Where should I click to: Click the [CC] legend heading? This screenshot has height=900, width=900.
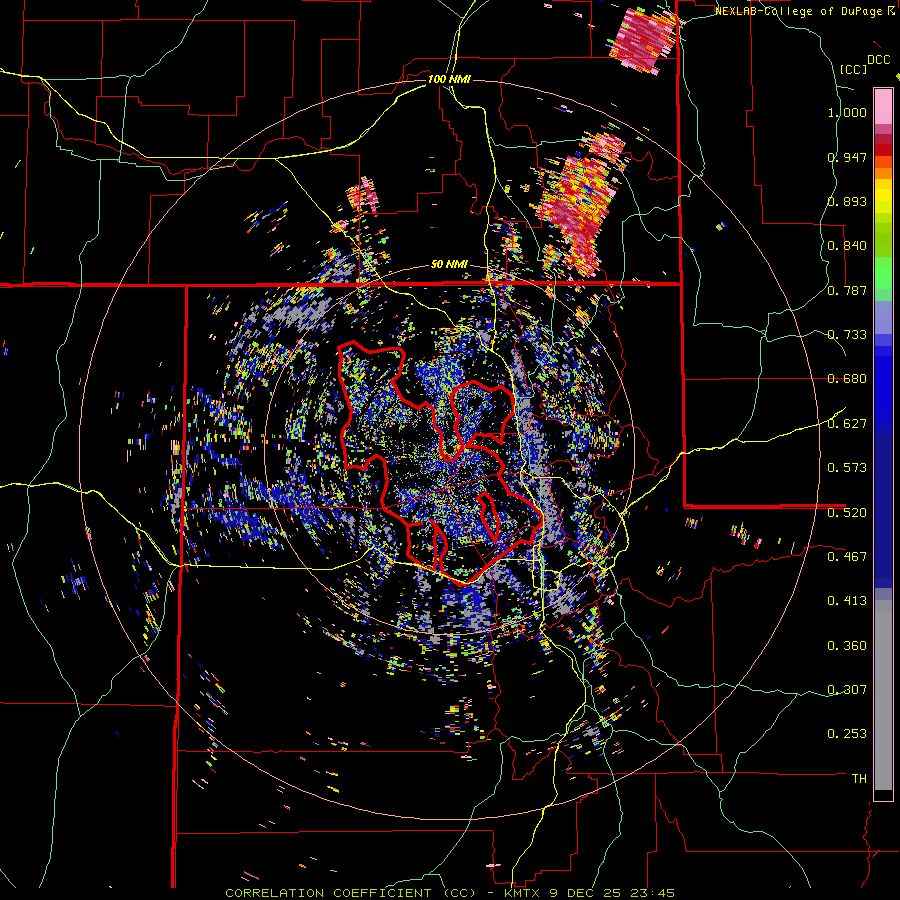(853, 69)
